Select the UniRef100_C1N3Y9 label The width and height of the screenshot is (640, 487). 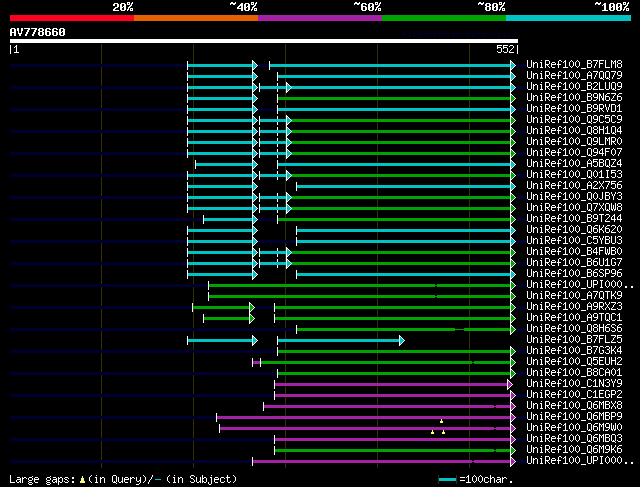[x=574, y=384]
